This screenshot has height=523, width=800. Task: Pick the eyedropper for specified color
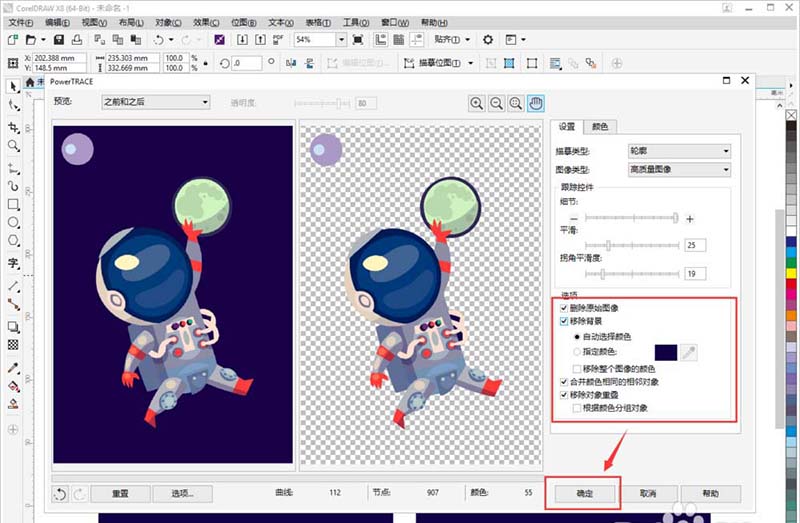tap(689, 353)
